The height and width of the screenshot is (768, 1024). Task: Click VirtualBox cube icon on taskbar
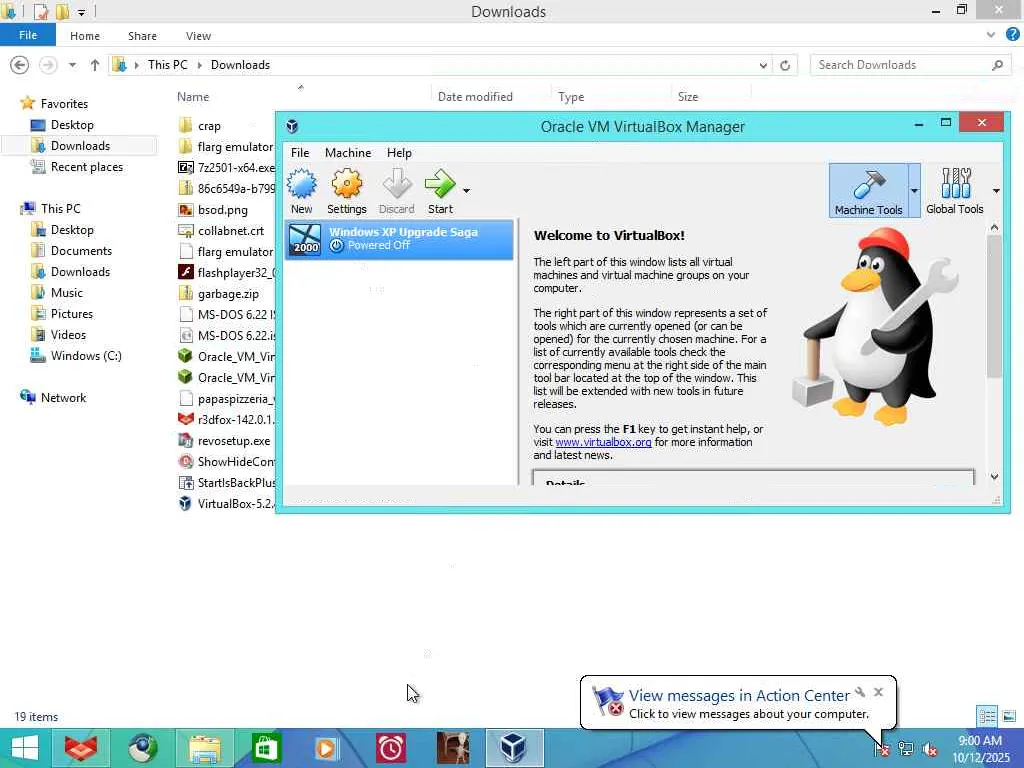[514, 748]
